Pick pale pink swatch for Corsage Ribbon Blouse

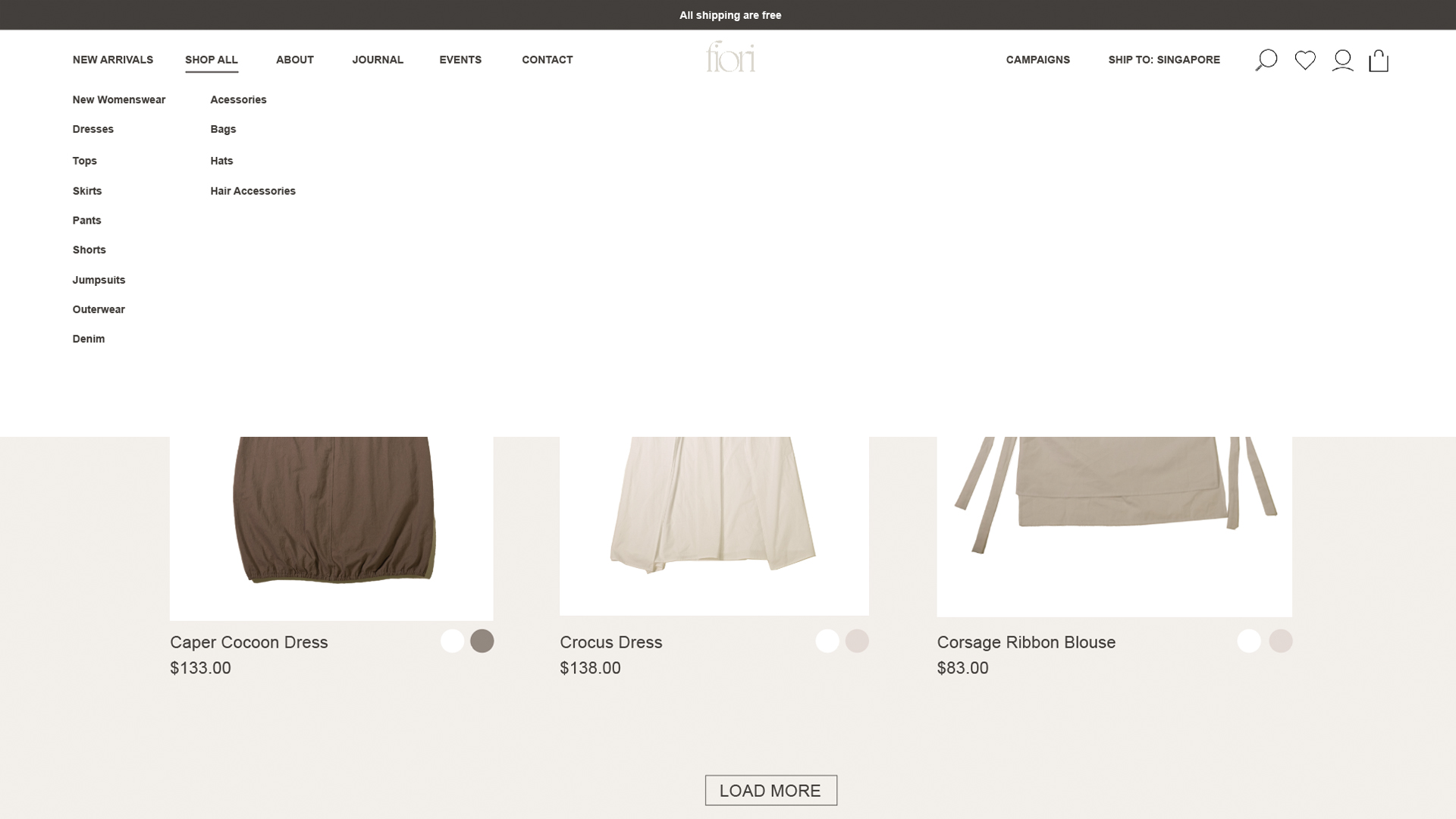click(x=1281, y=641)
